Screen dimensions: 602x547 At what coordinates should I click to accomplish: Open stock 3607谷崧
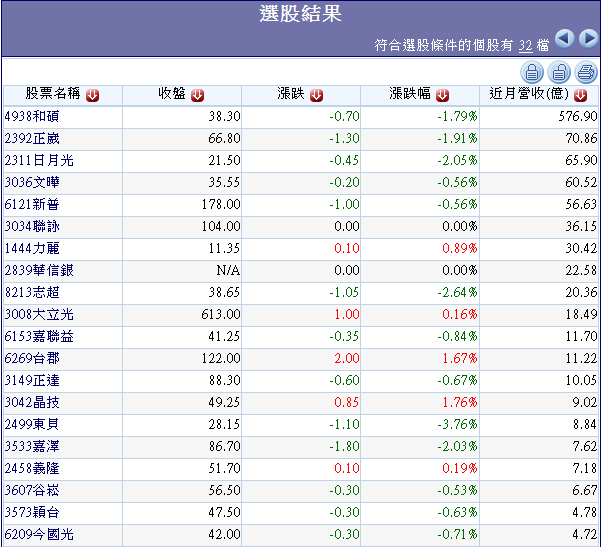32,490
